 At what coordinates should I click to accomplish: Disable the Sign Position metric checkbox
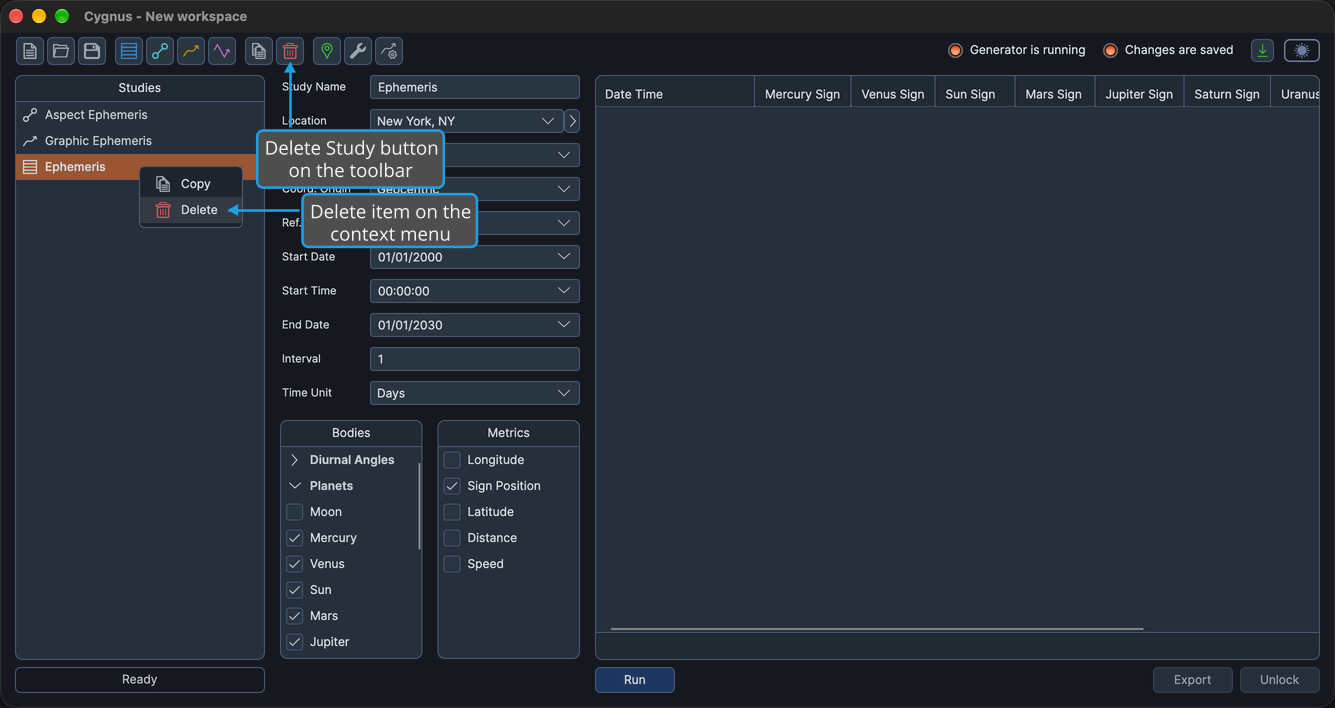click(452, 486)
